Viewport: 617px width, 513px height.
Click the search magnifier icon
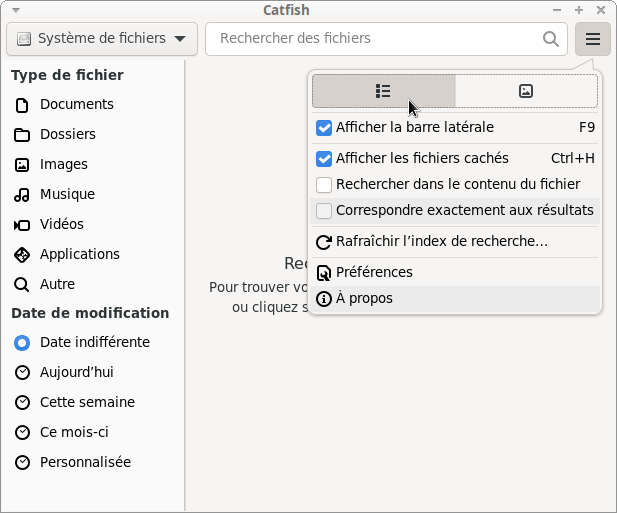551,39
